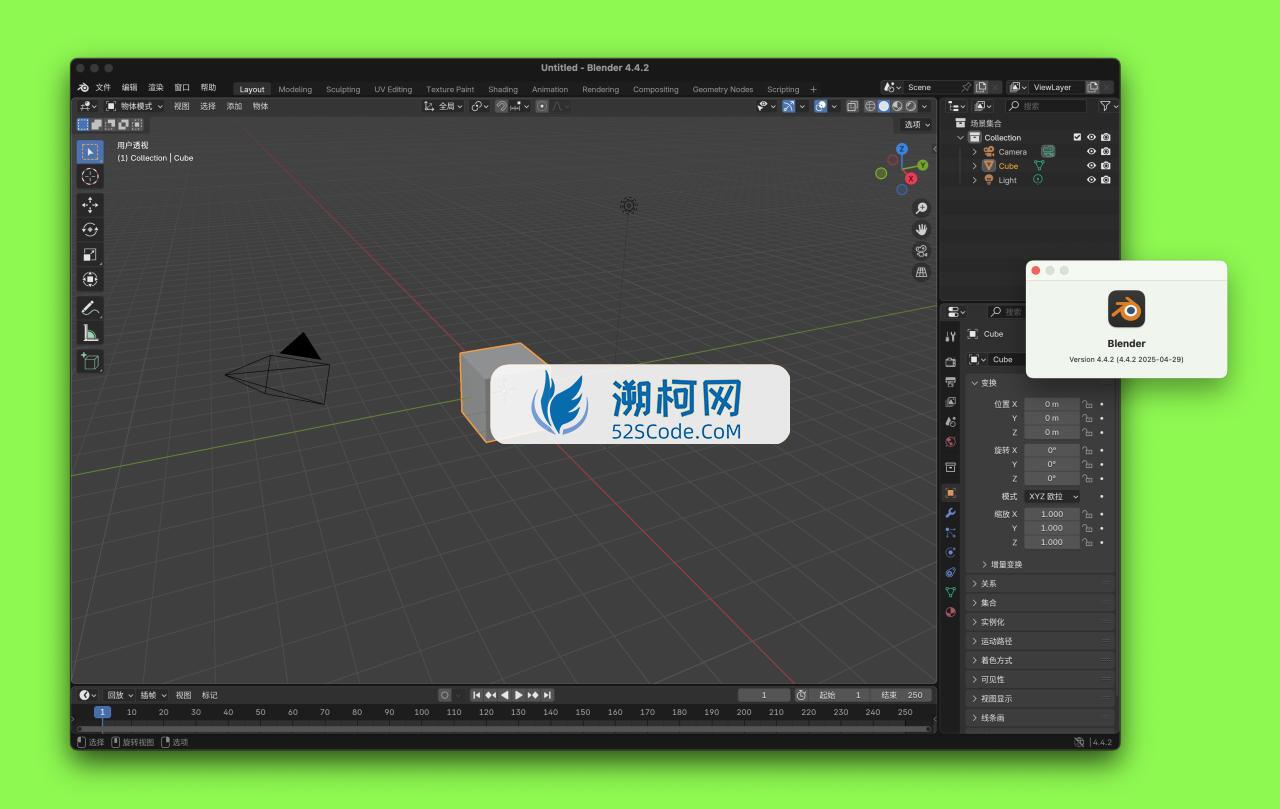This screenshot has height=809, width=1280.
Task: Click the Z axis gizmo handle
Action: point(902,149)
